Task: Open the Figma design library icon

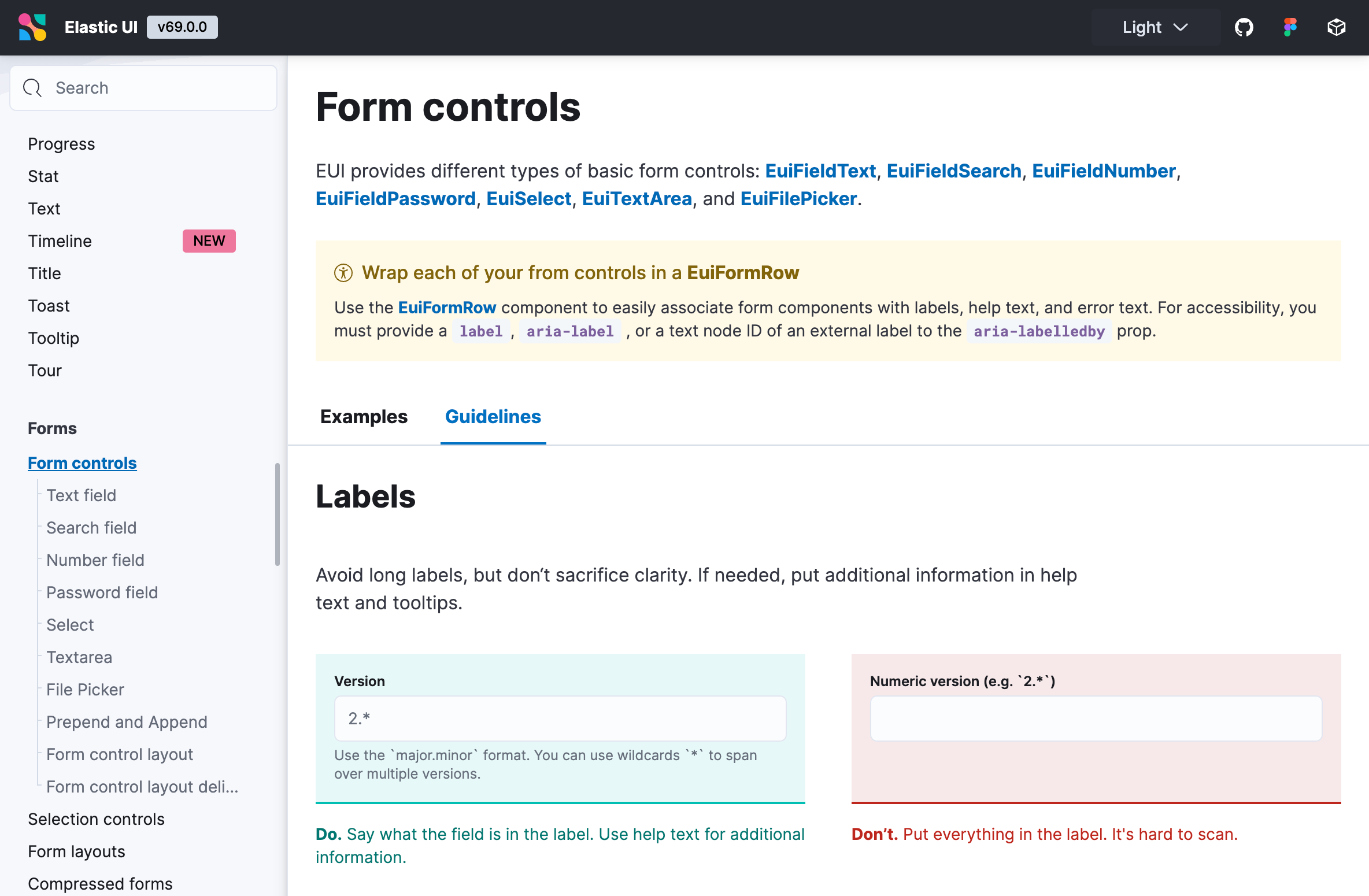Action: pos(1290,27)
